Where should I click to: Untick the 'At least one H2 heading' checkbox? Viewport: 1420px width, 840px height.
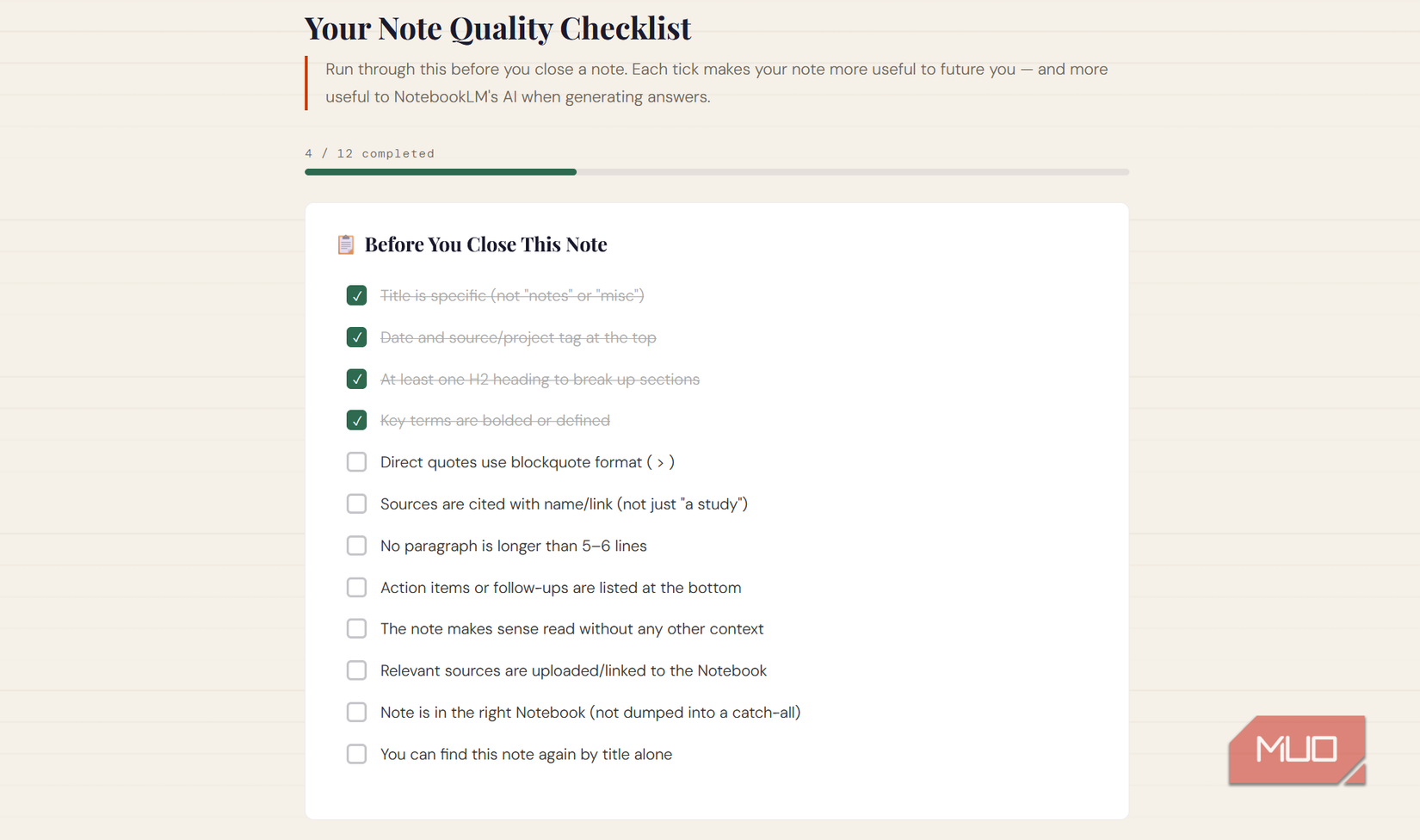pyautogui.click(x=356, y=380)
